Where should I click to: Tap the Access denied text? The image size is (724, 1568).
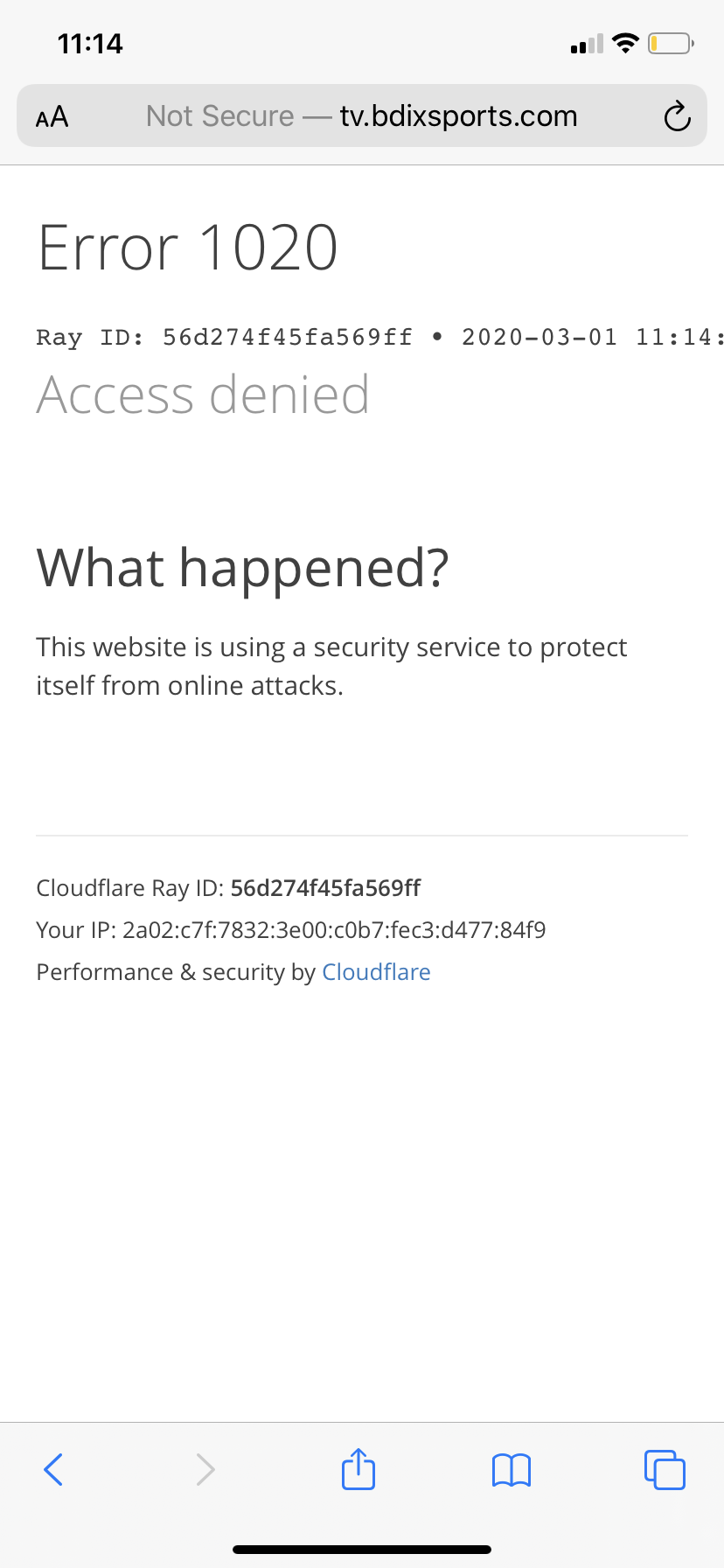(x=203, y=395)
